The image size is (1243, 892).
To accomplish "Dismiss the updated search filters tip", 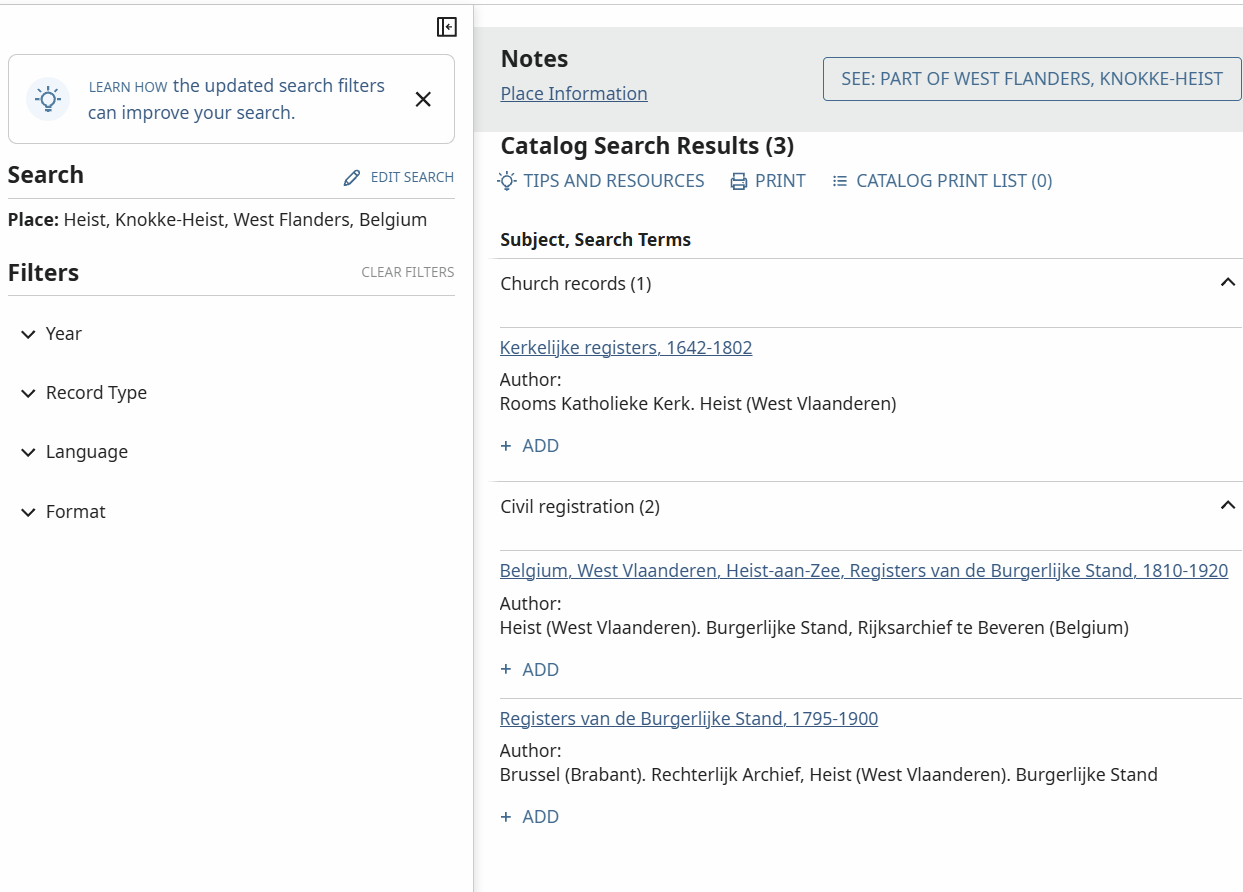I will pyautogui.click(x=423, y=99).
